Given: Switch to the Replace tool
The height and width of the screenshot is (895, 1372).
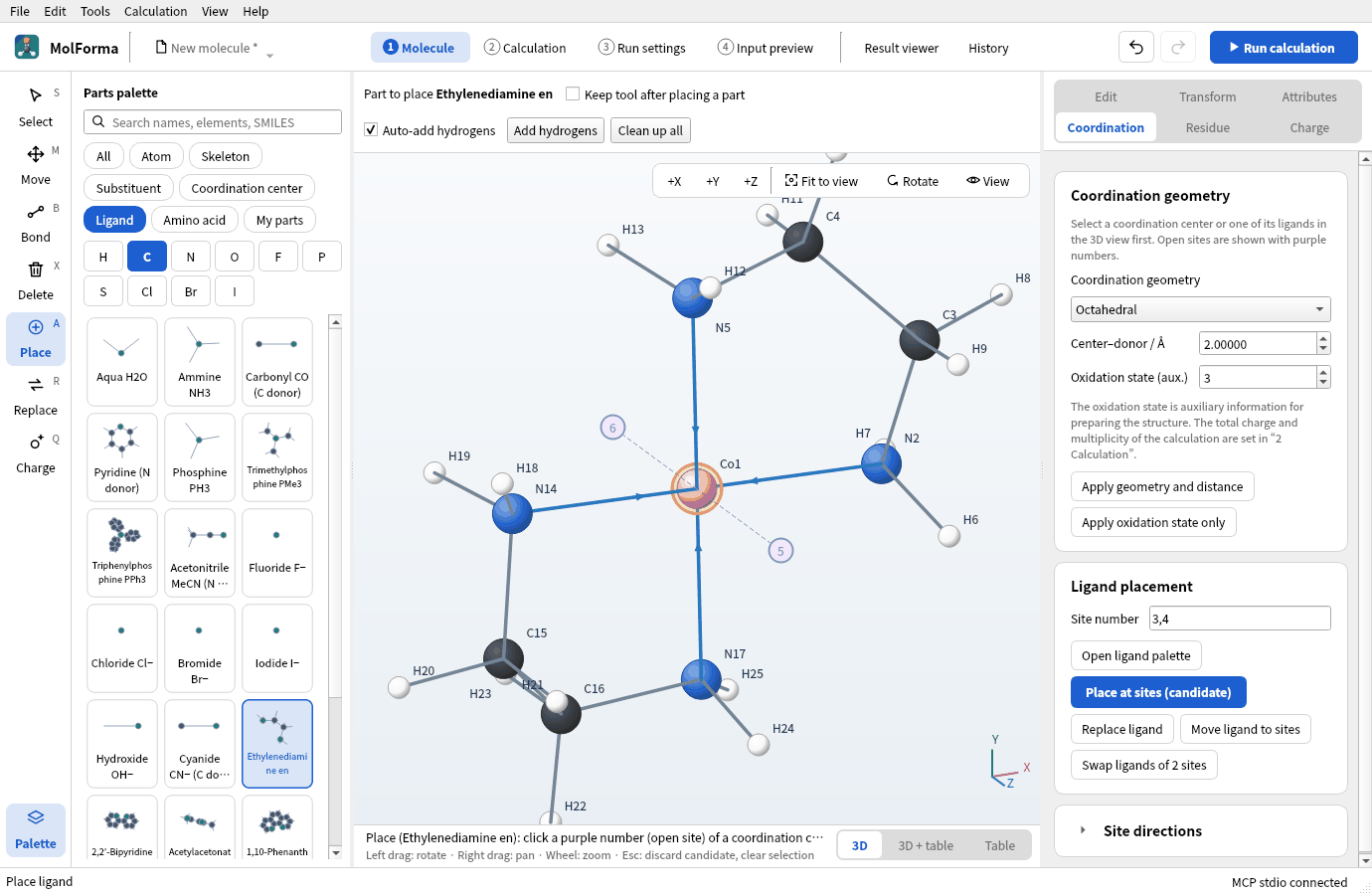Looking at the screenshot, I should [x=36, y=396].
